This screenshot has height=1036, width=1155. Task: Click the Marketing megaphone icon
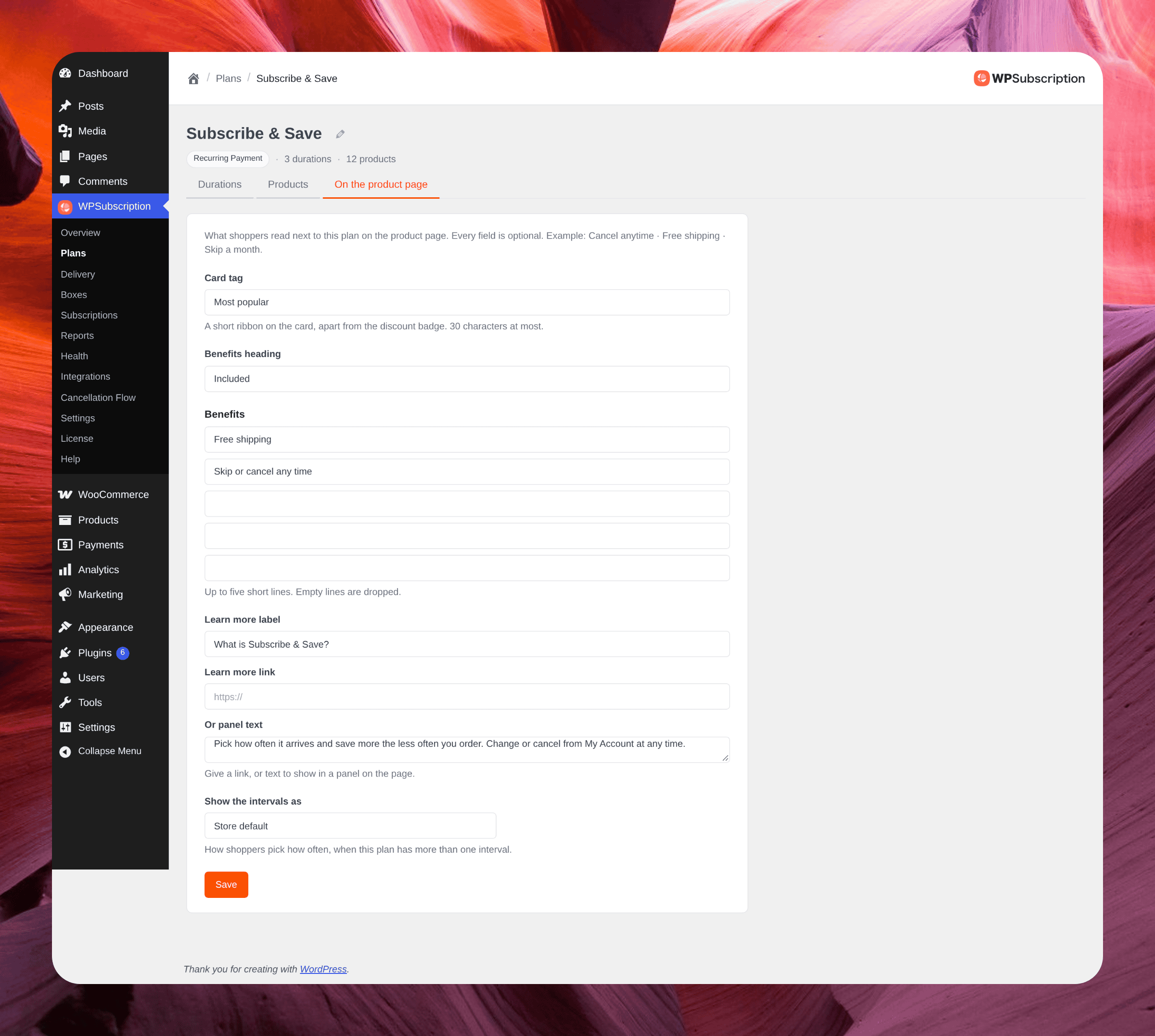coord(65,594)
